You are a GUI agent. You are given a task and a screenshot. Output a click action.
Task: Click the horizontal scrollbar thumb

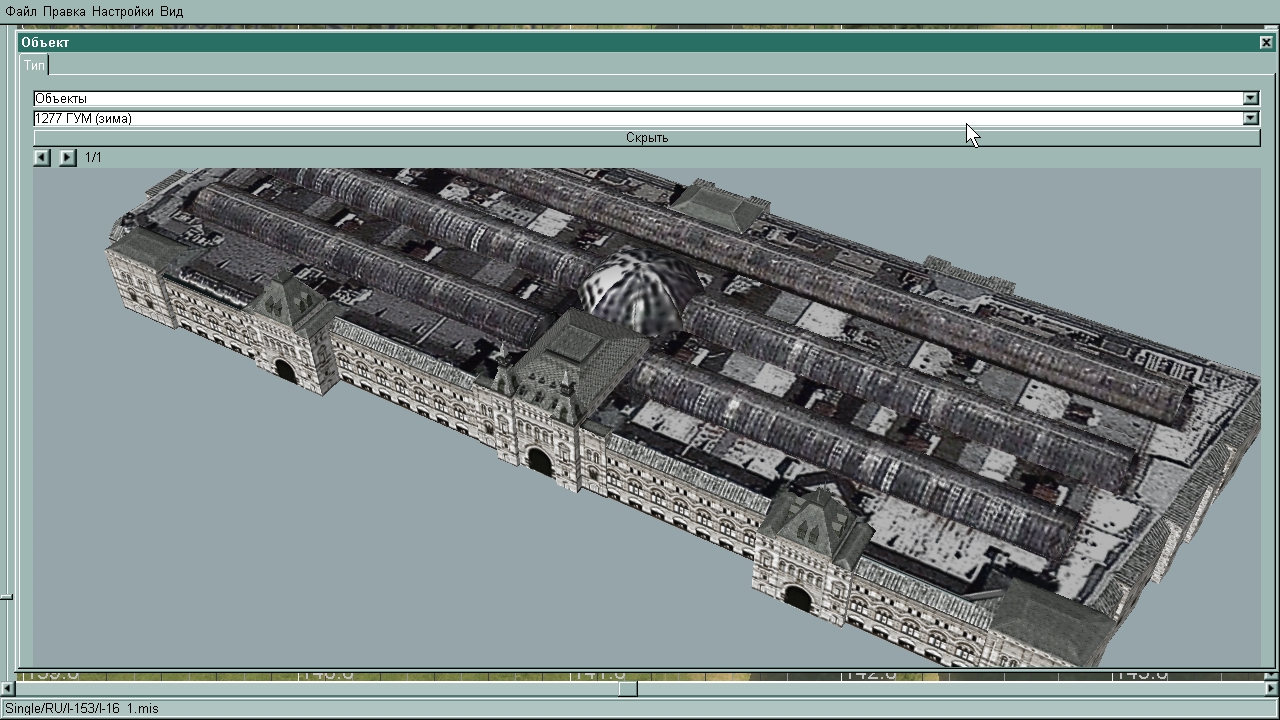point(628,688)
